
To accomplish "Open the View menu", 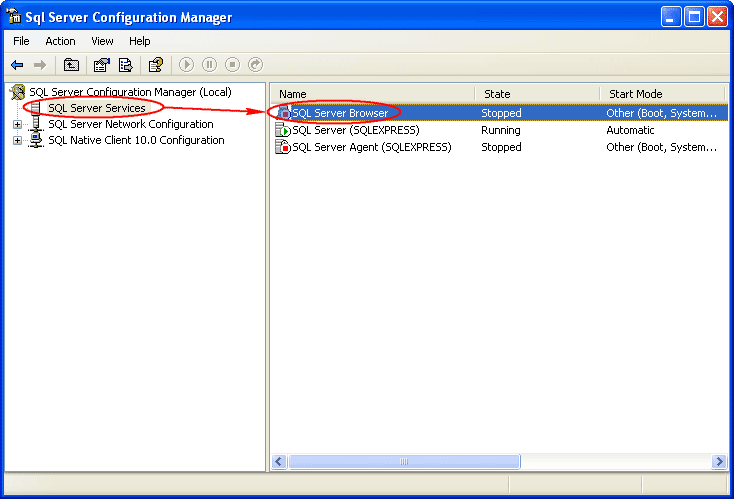I will tap(102, 41).
